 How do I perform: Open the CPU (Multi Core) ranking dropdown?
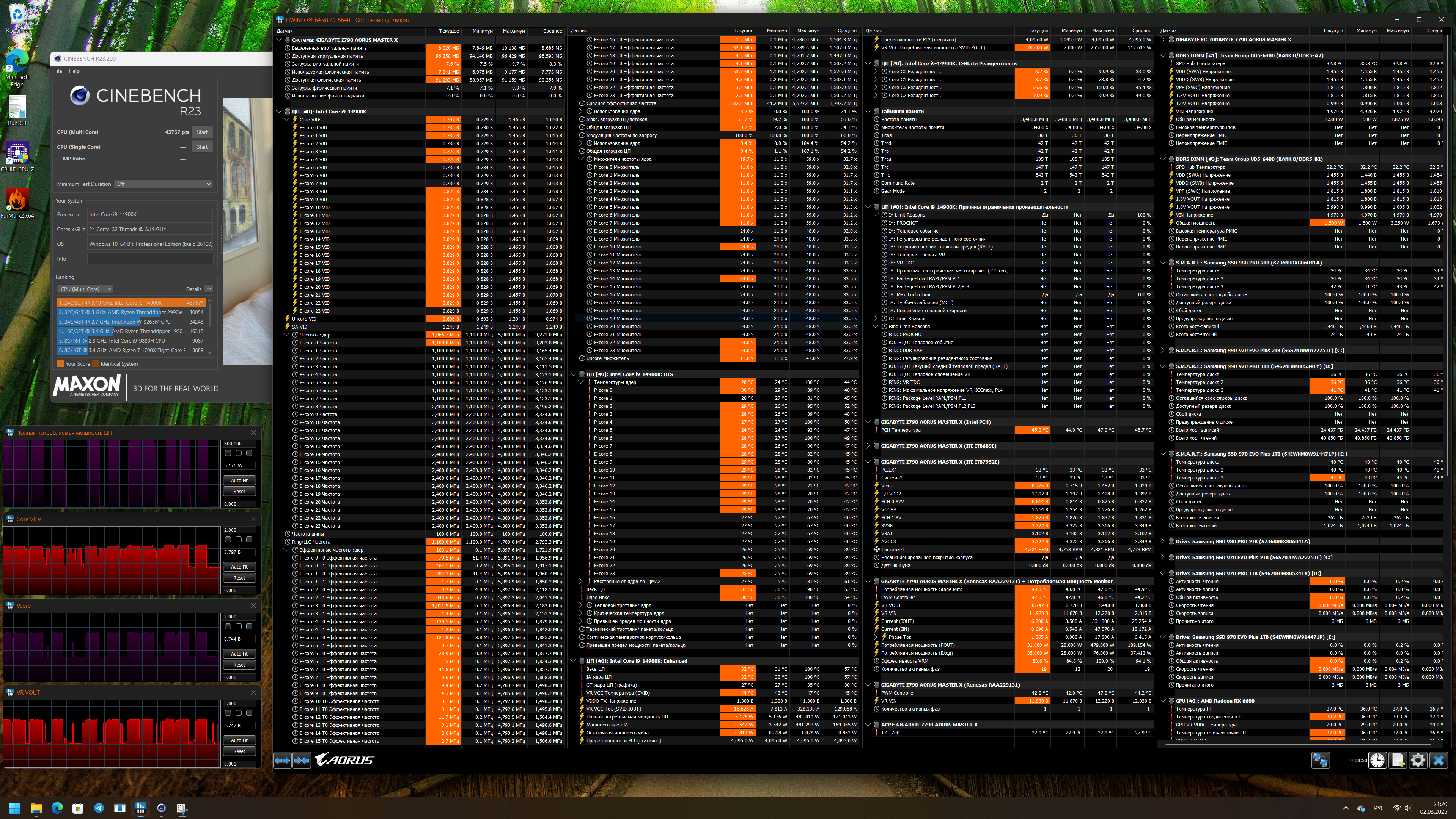pos(86,289)
